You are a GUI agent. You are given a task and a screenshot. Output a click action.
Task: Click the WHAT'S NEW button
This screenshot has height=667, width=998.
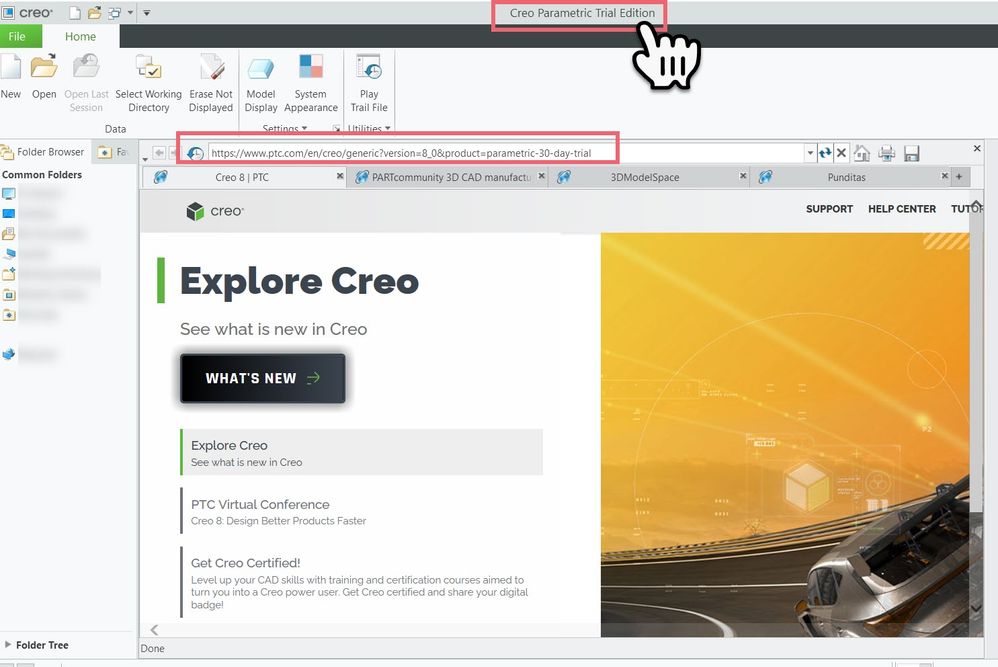(x=263, y=378)
